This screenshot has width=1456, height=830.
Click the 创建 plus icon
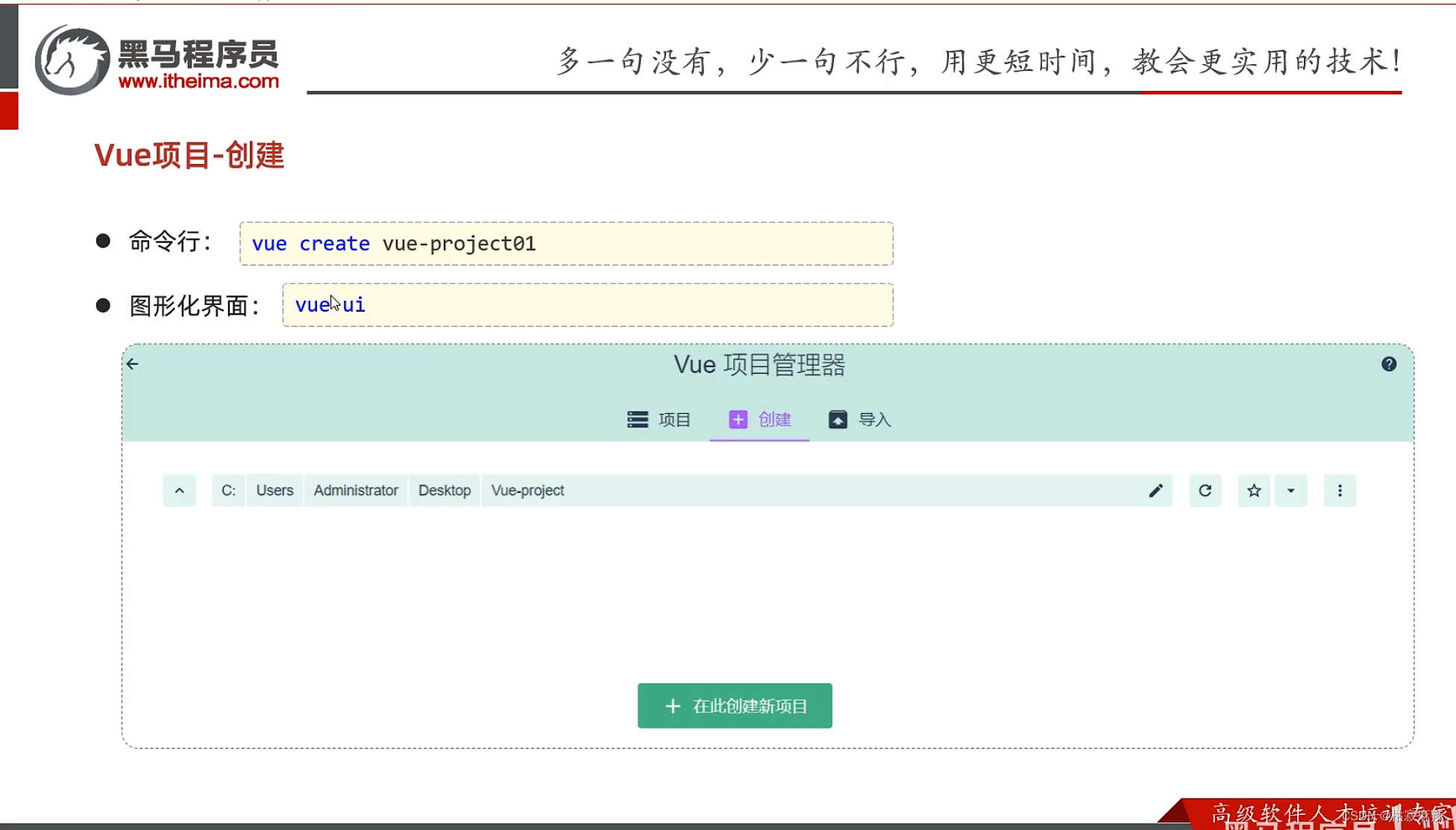click(x=738, y=419)
